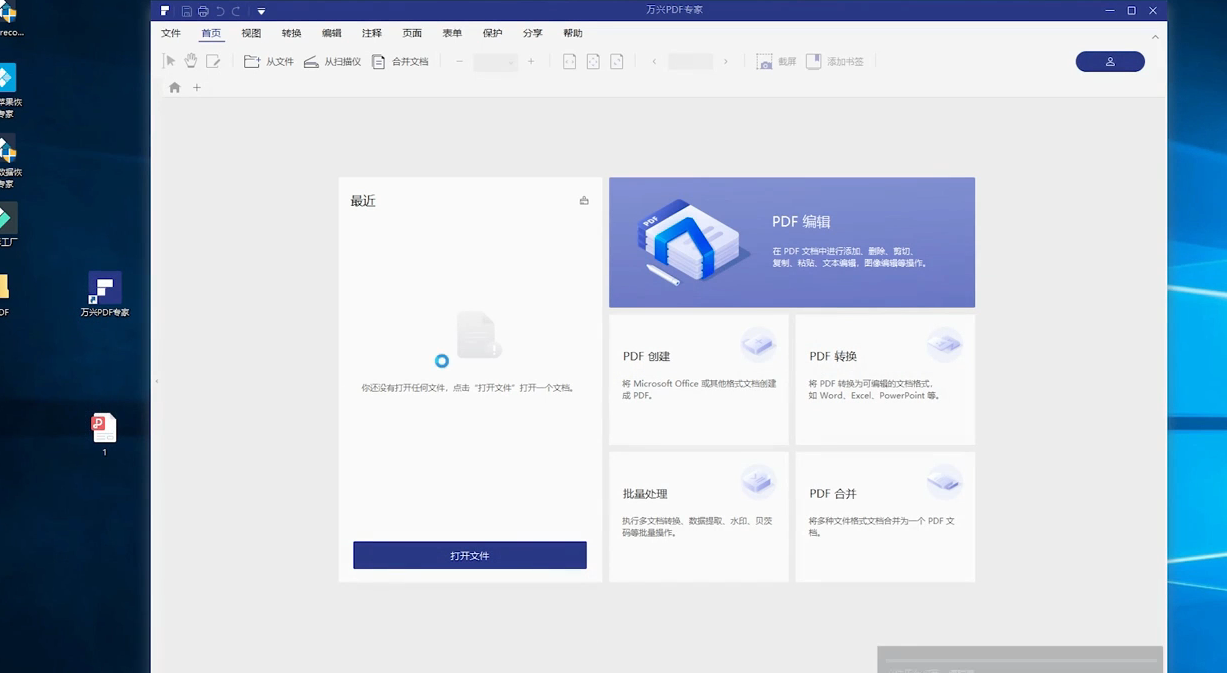Open the PDF 编辑 card
The width and height of the screenshot is (1227, 673).
pyautogui.click(x=792, y=242)
